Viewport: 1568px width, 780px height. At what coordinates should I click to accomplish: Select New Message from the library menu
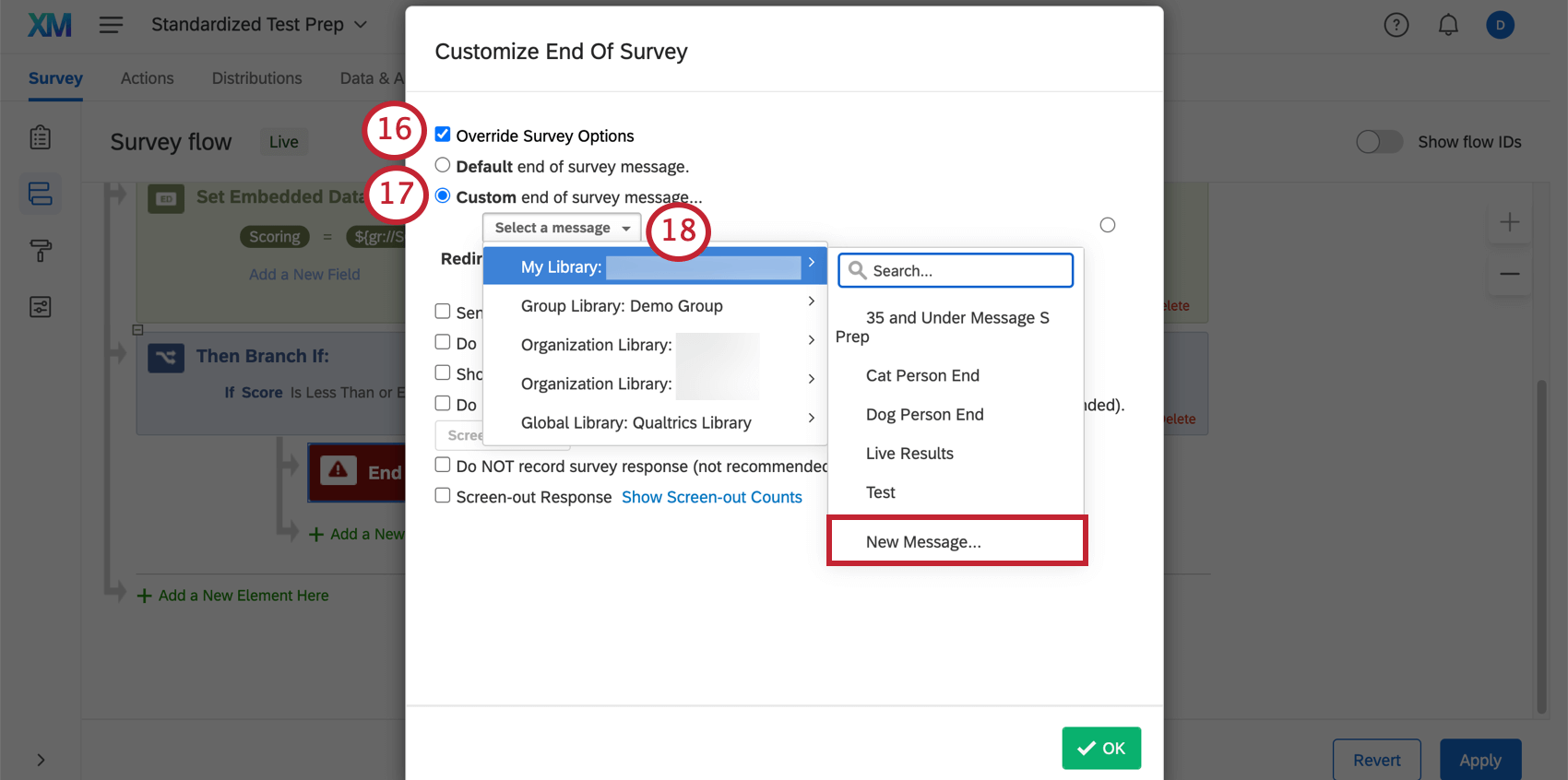click(x=922, y=541)
